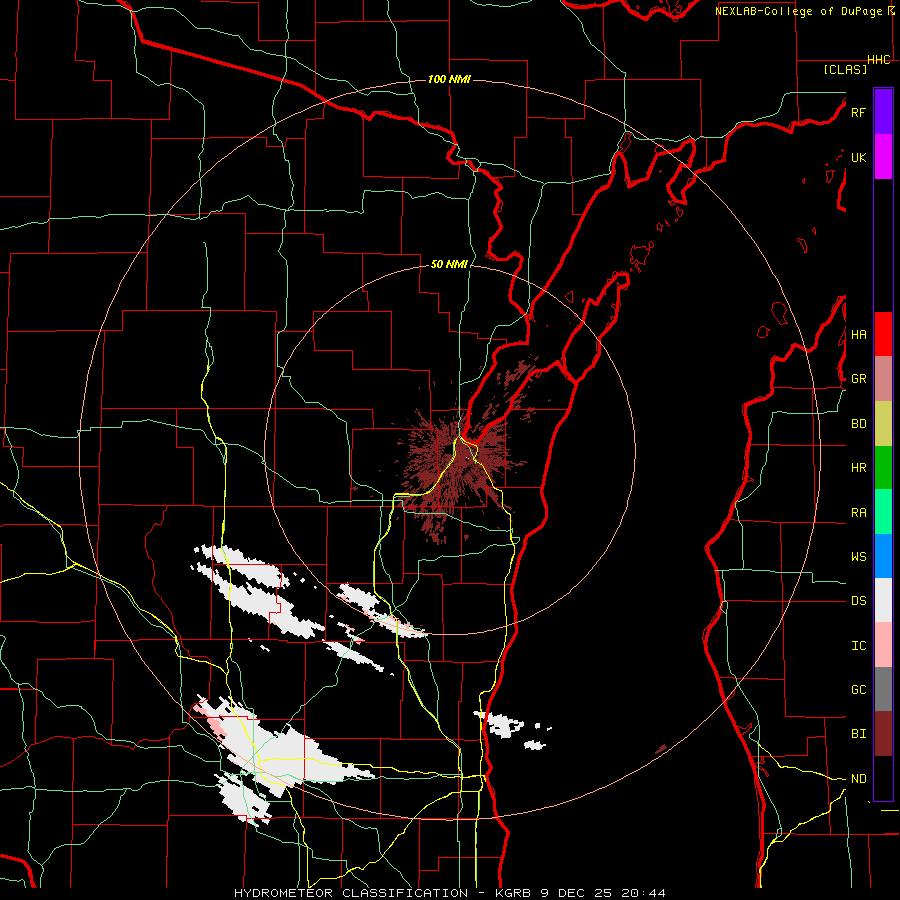Image resolution: width=900 pixels, height=900 pixels.
Task: Click the 50 NMI range ring label
Action: (449, 264)
